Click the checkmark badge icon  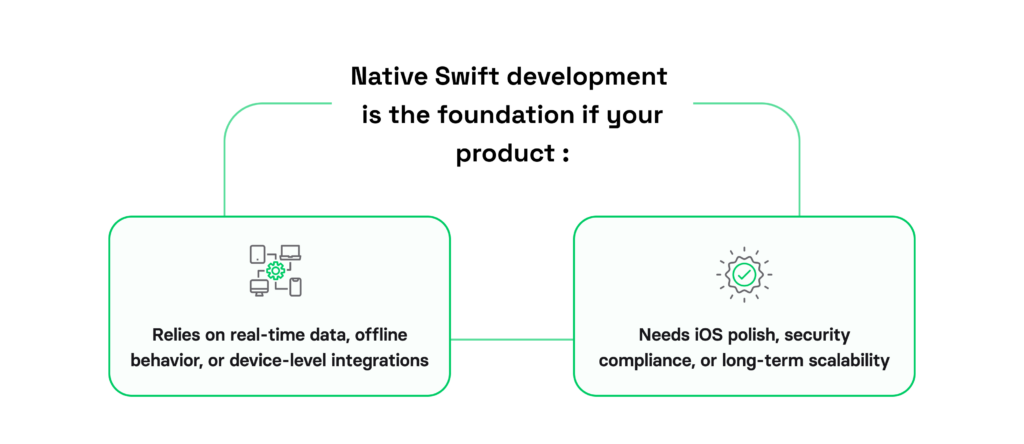coord(744,274)
